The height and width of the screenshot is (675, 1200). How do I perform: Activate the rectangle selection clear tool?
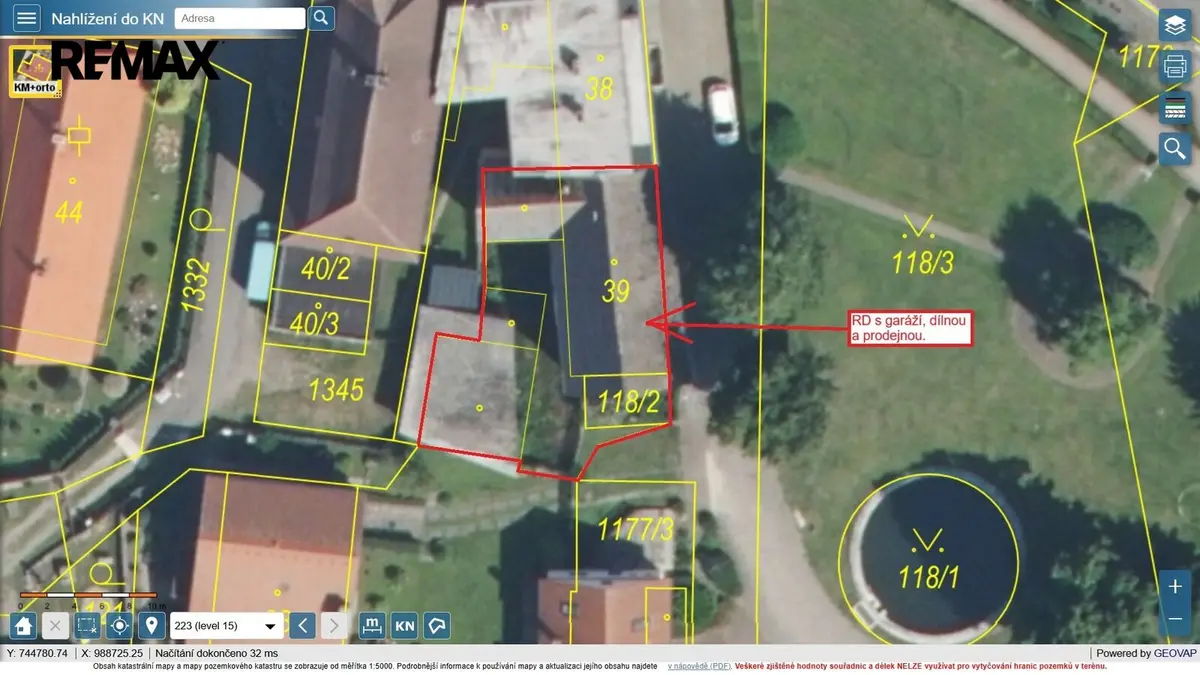87,626
